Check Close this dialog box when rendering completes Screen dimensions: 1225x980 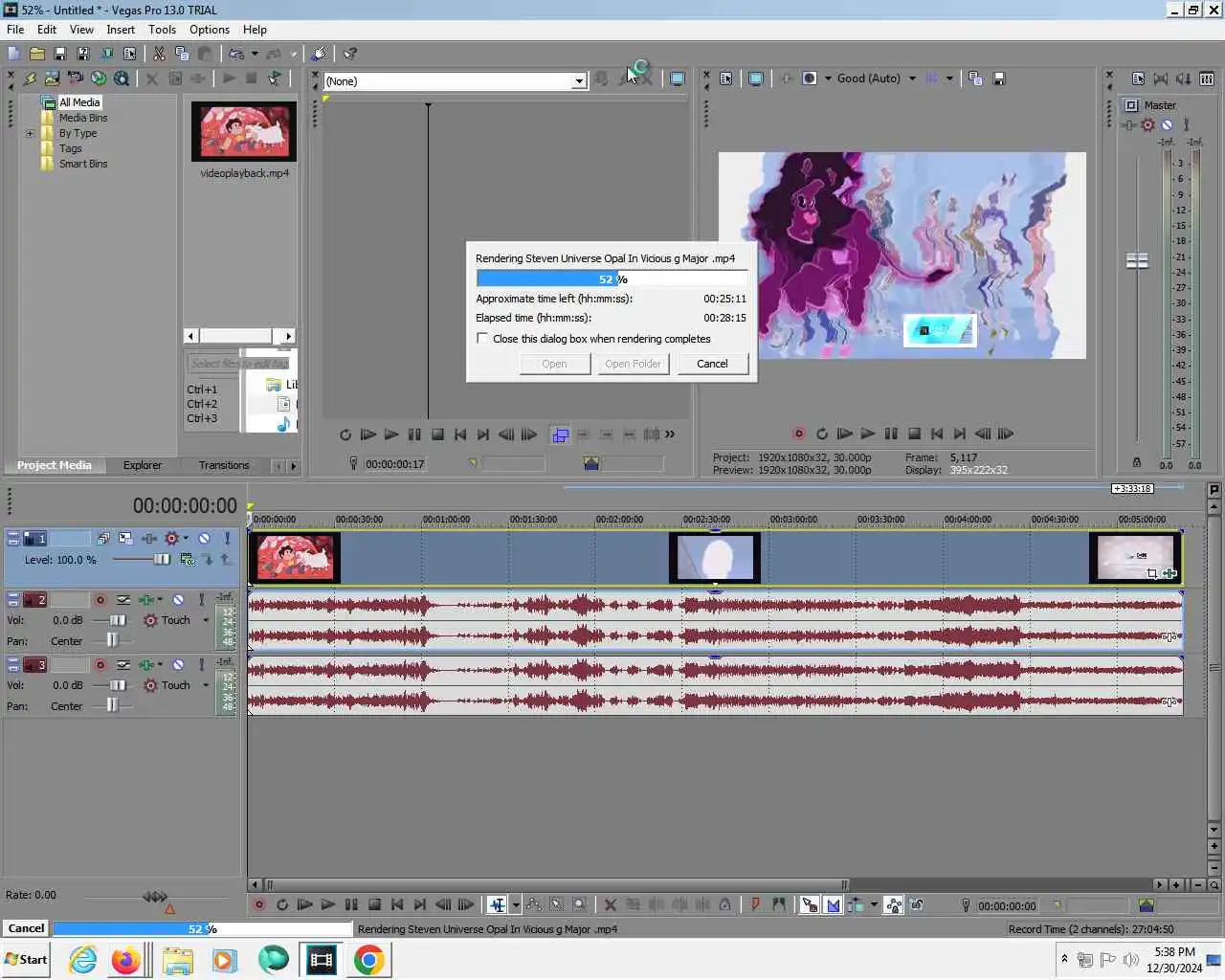482,338
